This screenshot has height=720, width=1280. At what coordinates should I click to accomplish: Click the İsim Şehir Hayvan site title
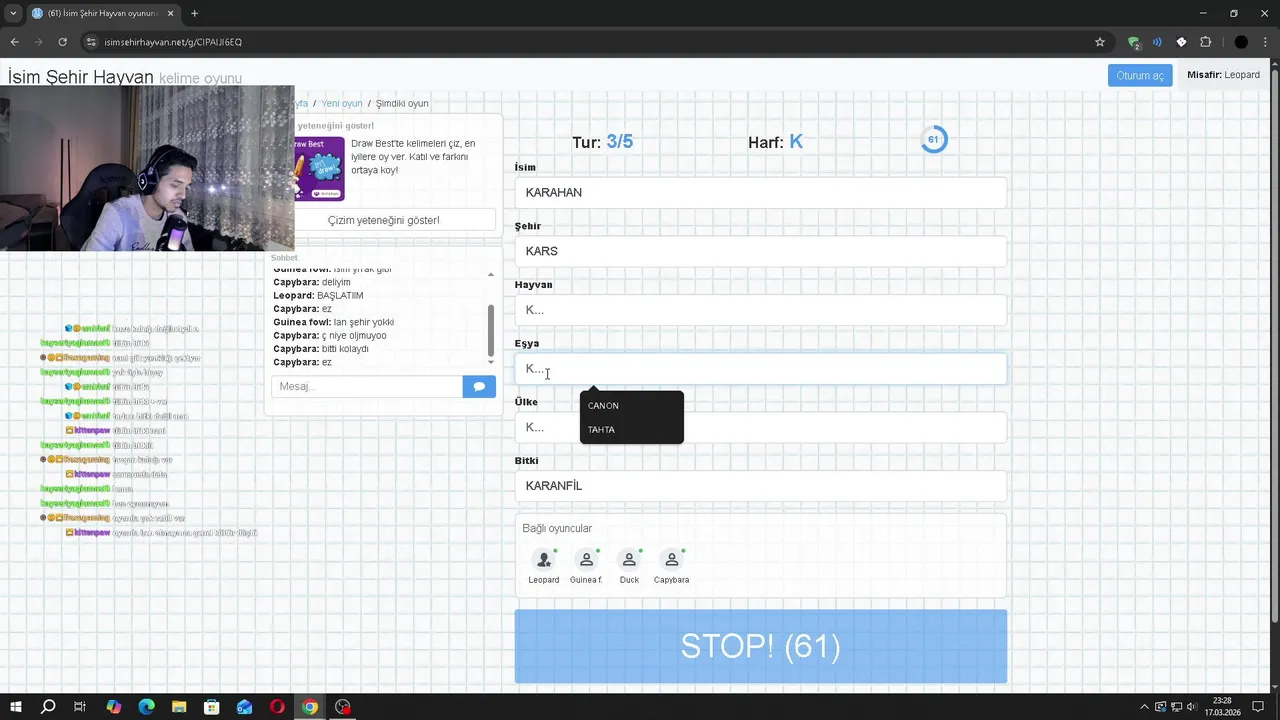point(81,77)
